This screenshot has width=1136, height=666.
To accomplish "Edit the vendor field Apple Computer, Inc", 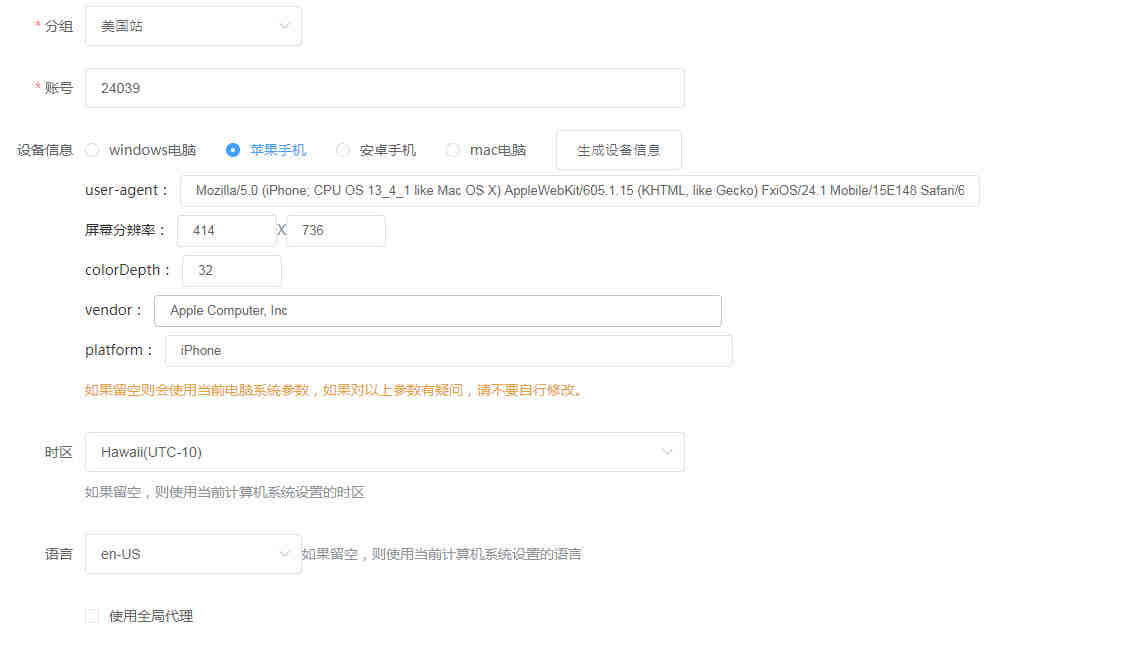I will pyautogui.click(x=437, y=310).
